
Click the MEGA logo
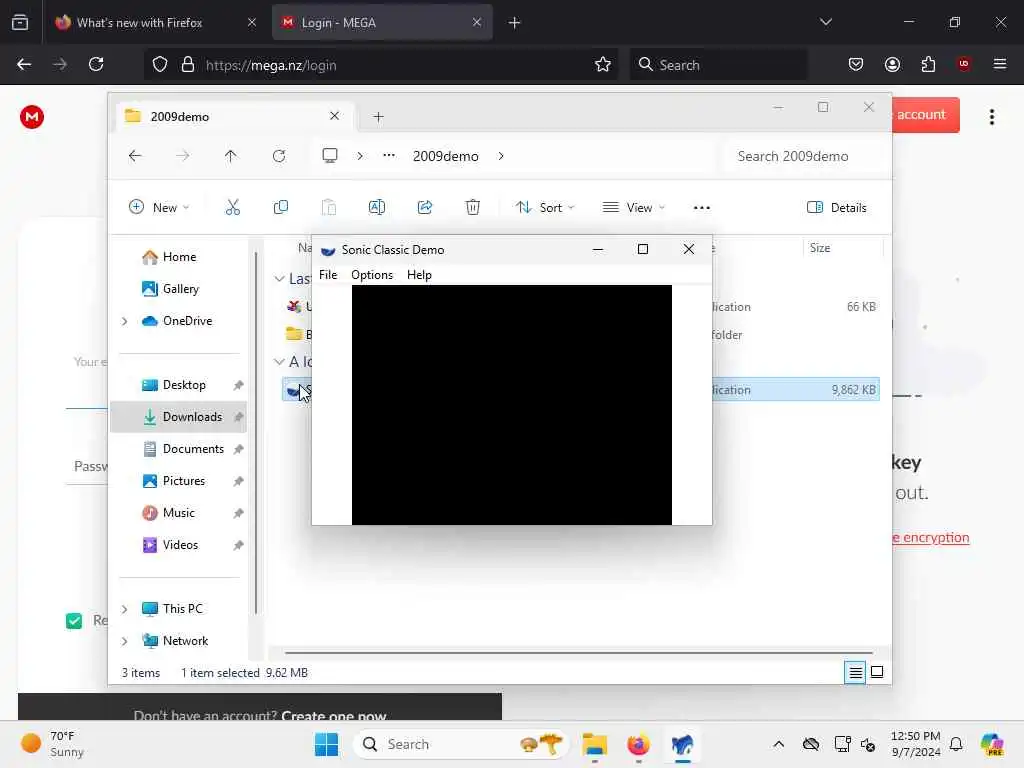[x=31, y=117]
